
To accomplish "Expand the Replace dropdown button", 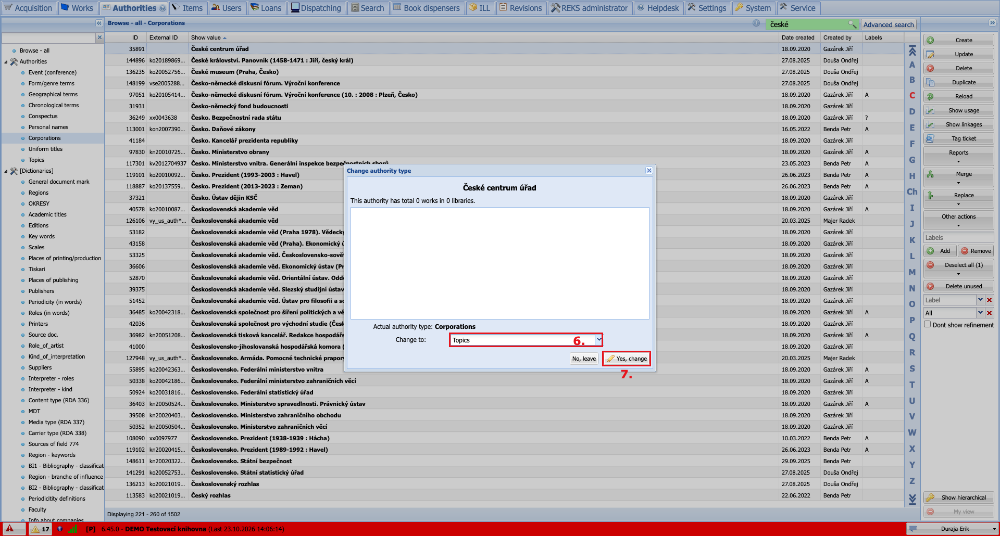I will 959,198.
